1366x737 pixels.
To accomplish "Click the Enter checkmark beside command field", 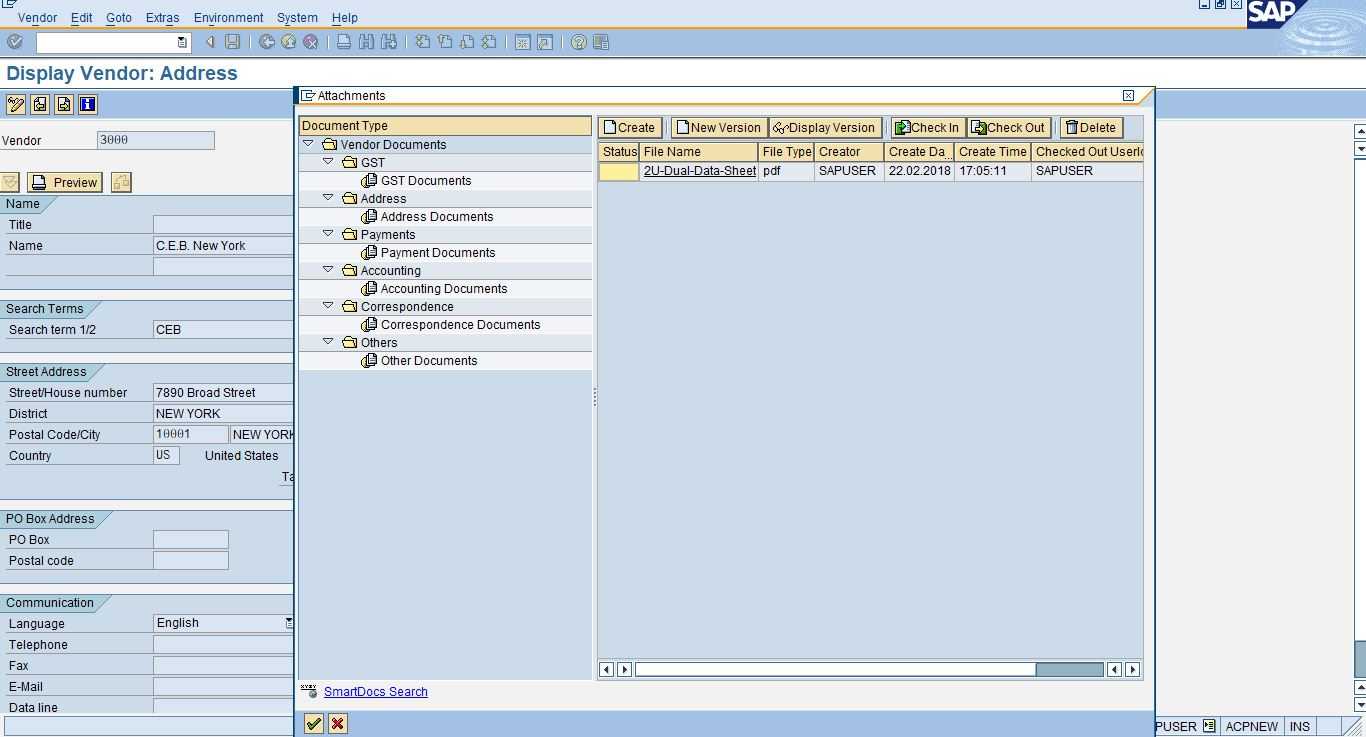I will [x=15, y=42].
